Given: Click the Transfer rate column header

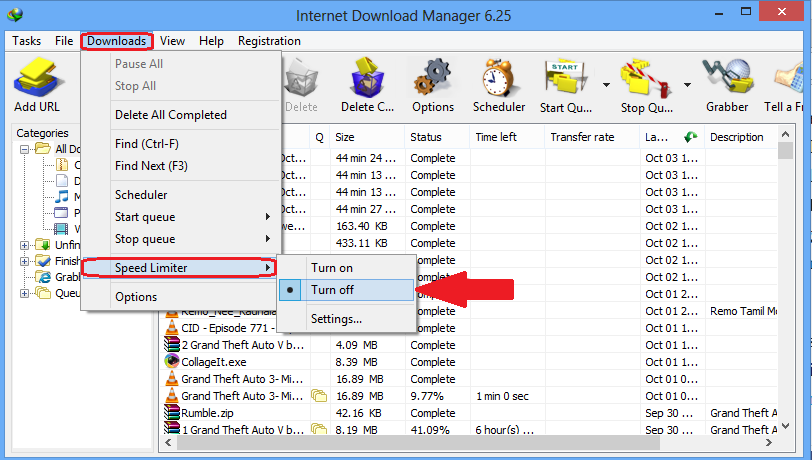Looking at the screenshot, I should point(582,137).
